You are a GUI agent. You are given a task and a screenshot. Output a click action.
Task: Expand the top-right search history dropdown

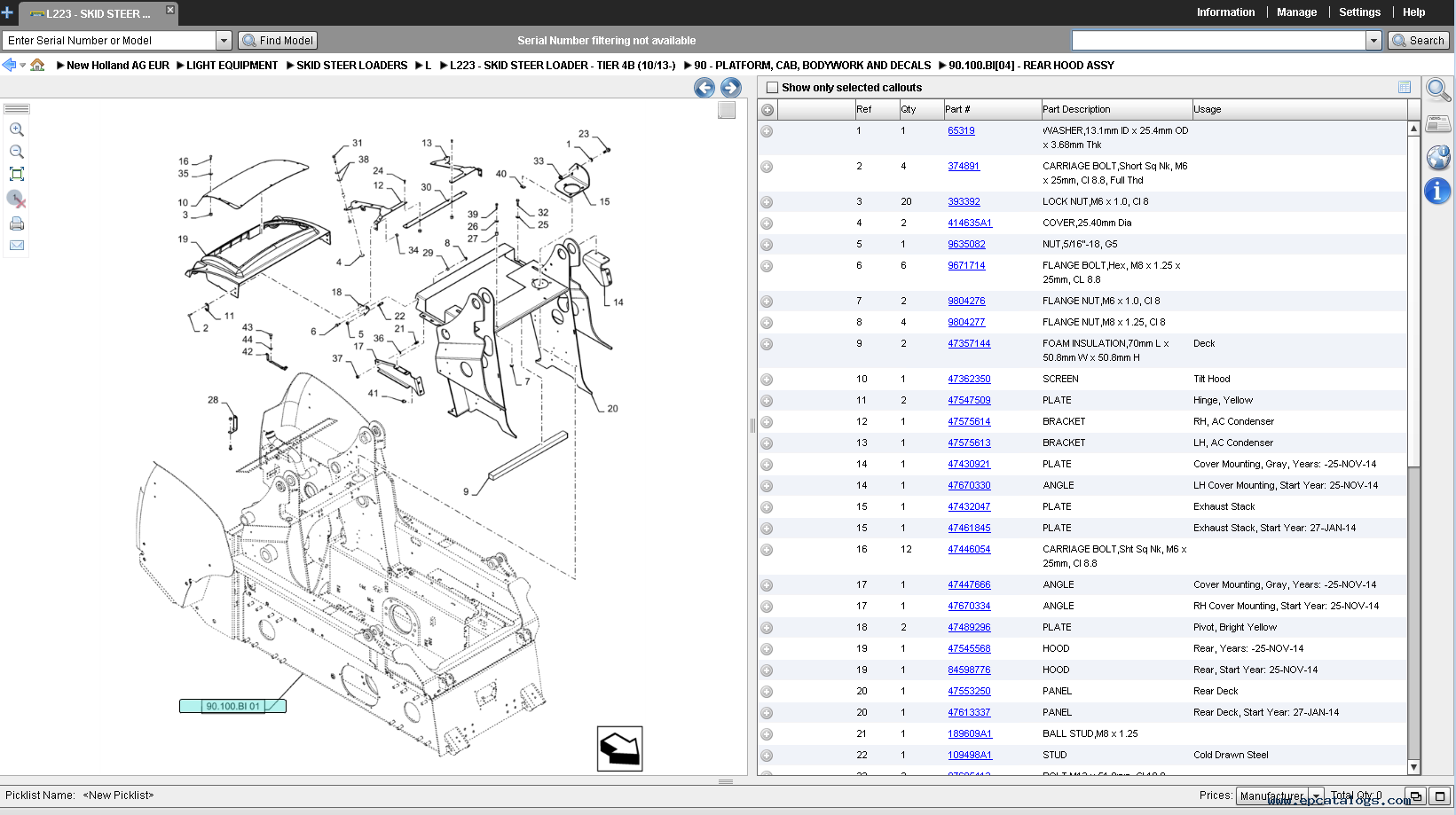point(1375,40)
